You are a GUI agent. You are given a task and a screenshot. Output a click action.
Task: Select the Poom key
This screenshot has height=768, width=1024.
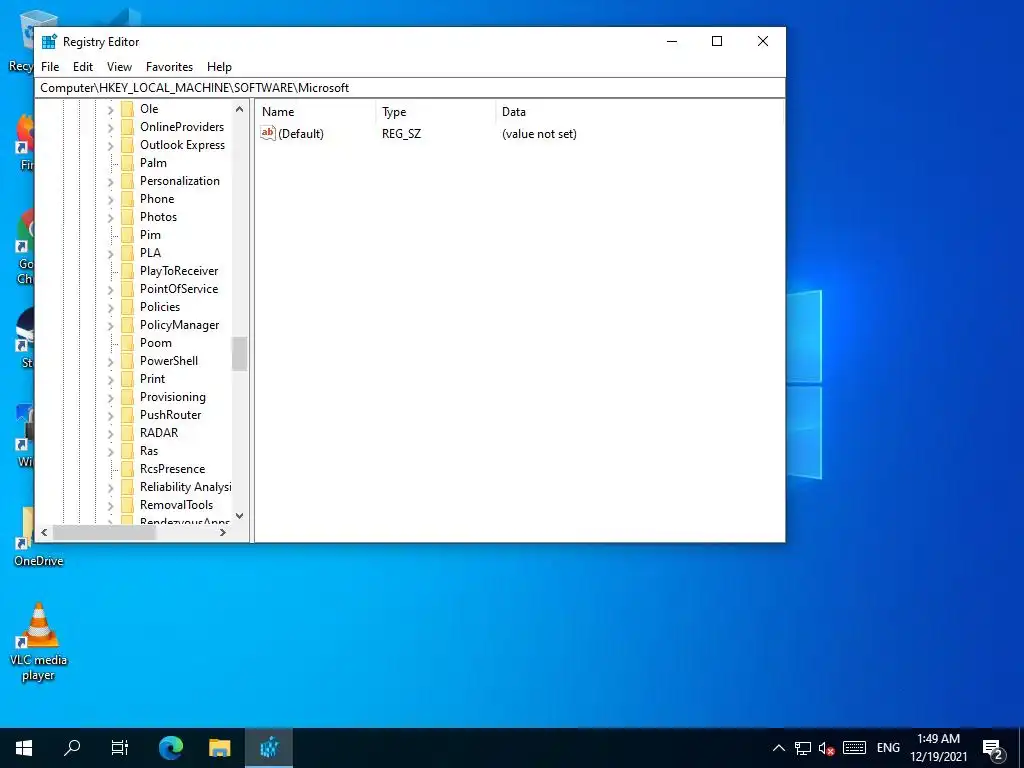[x=155, y=343]
